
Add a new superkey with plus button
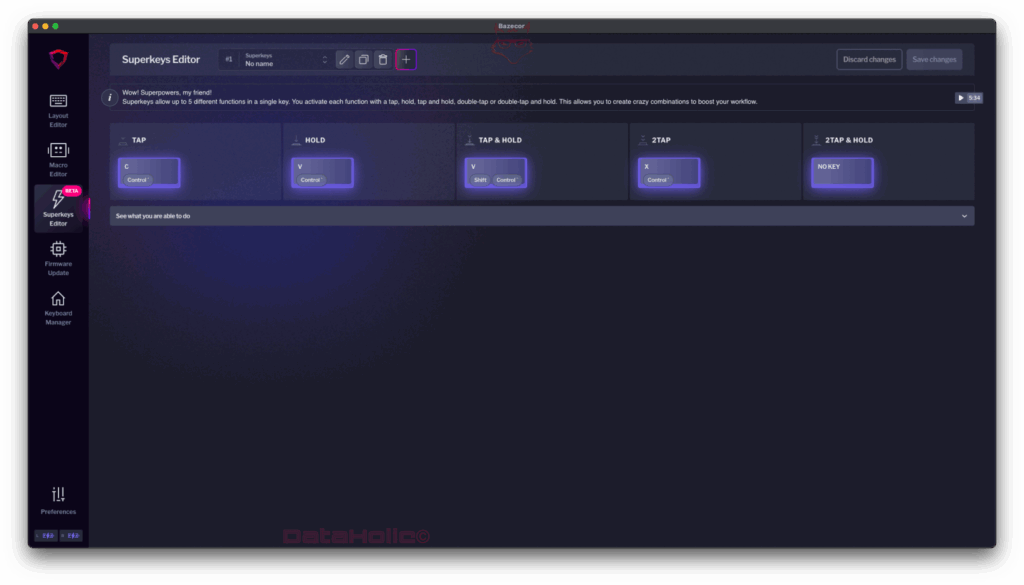point(406,60)
